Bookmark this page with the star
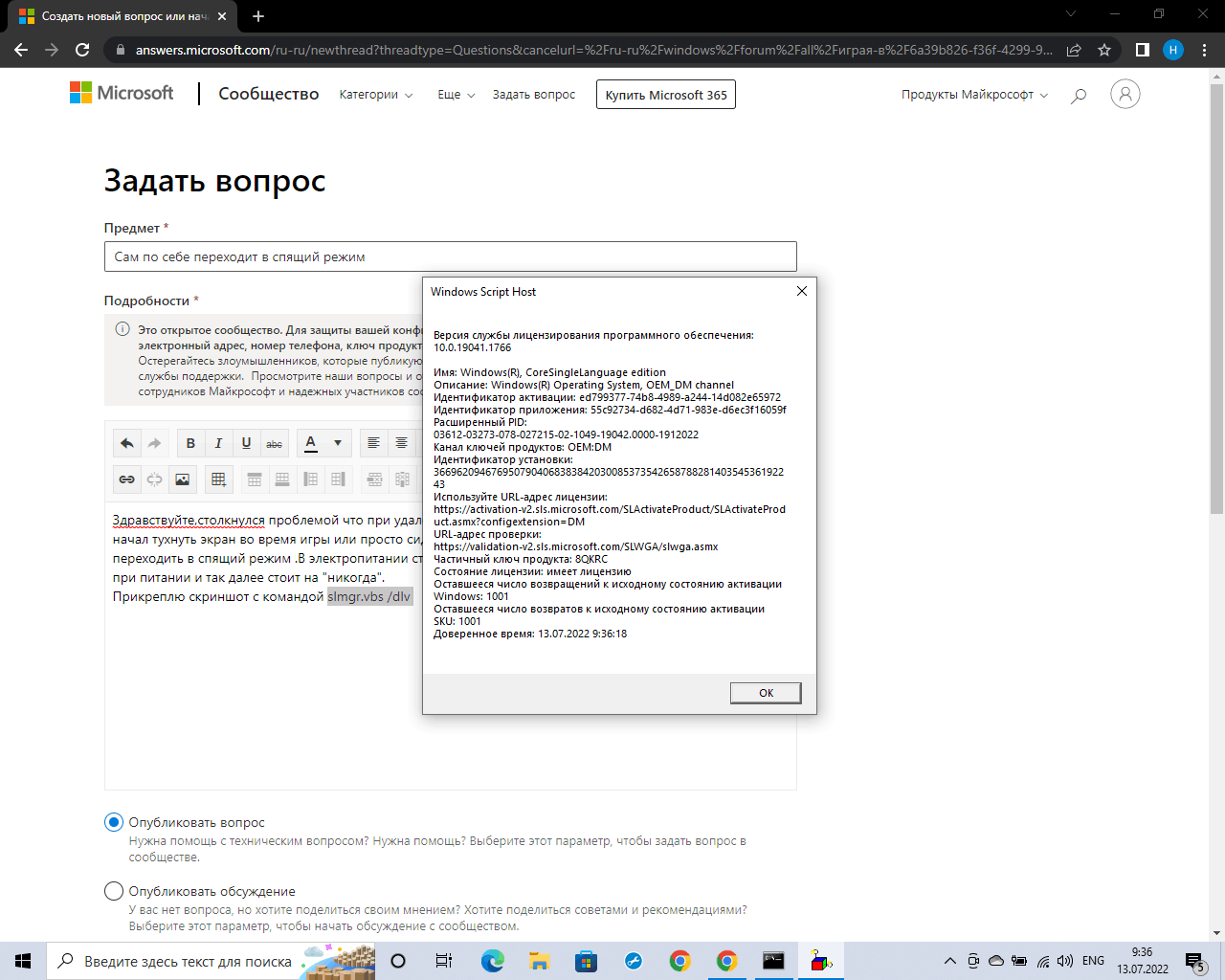The width and height of the screenshot is (1225, 980). [1104, 50]
